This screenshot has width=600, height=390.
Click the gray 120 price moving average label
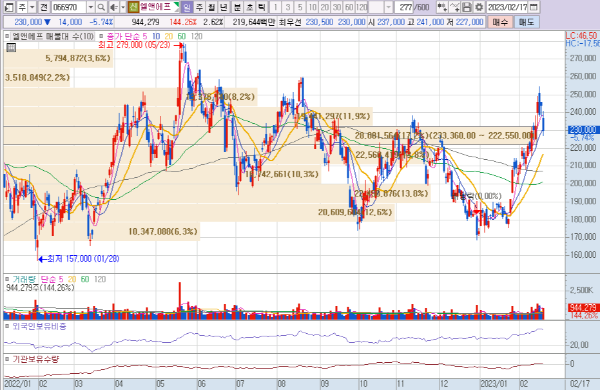[x=196, y=36]
